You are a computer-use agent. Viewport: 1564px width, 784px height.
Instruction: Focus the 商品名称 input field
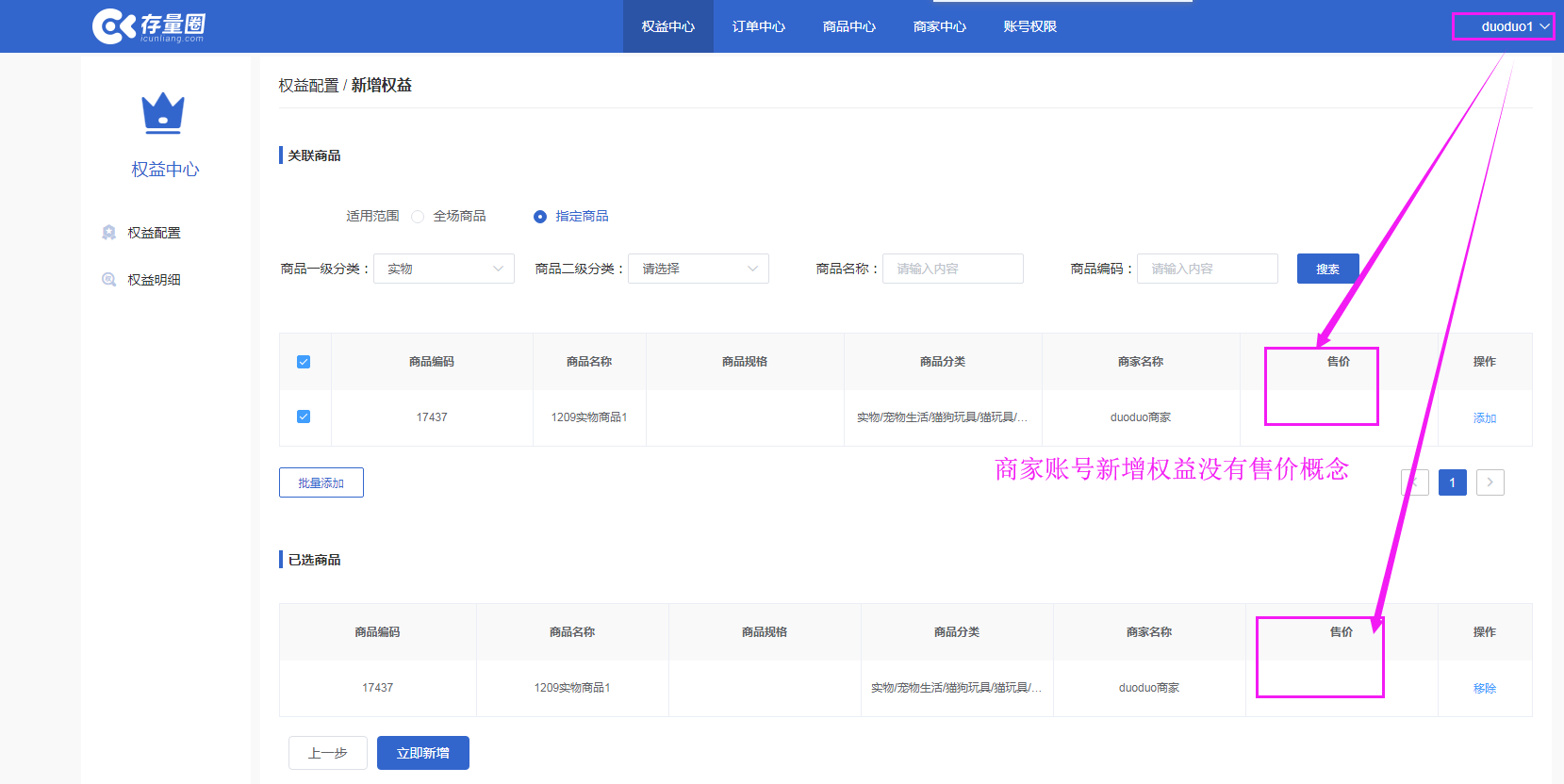point(953,269)
